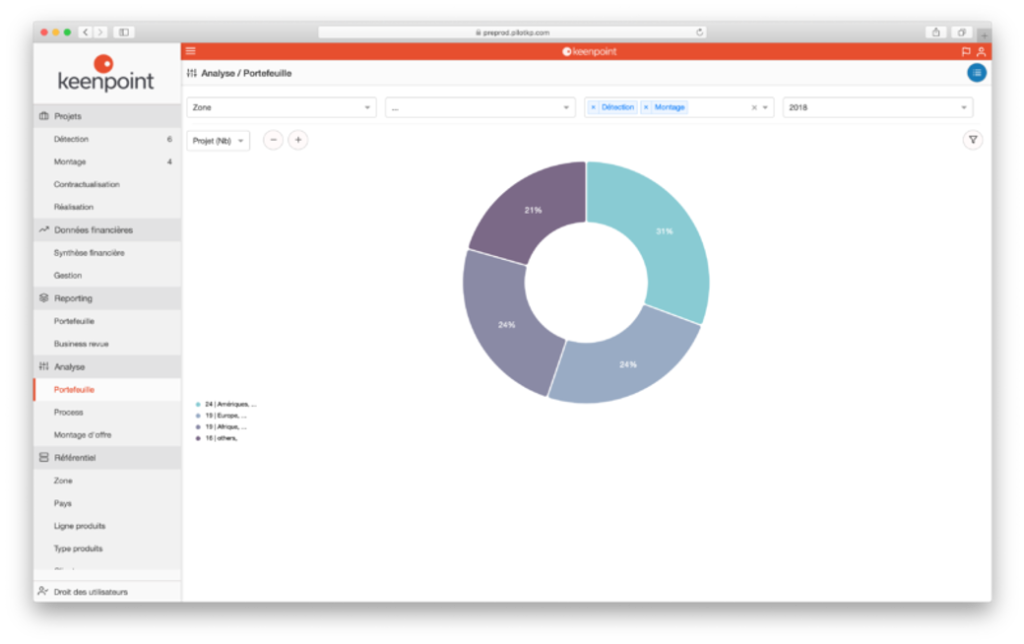
Task: Open the chart filter funnel icon
Action: point(972,141)
